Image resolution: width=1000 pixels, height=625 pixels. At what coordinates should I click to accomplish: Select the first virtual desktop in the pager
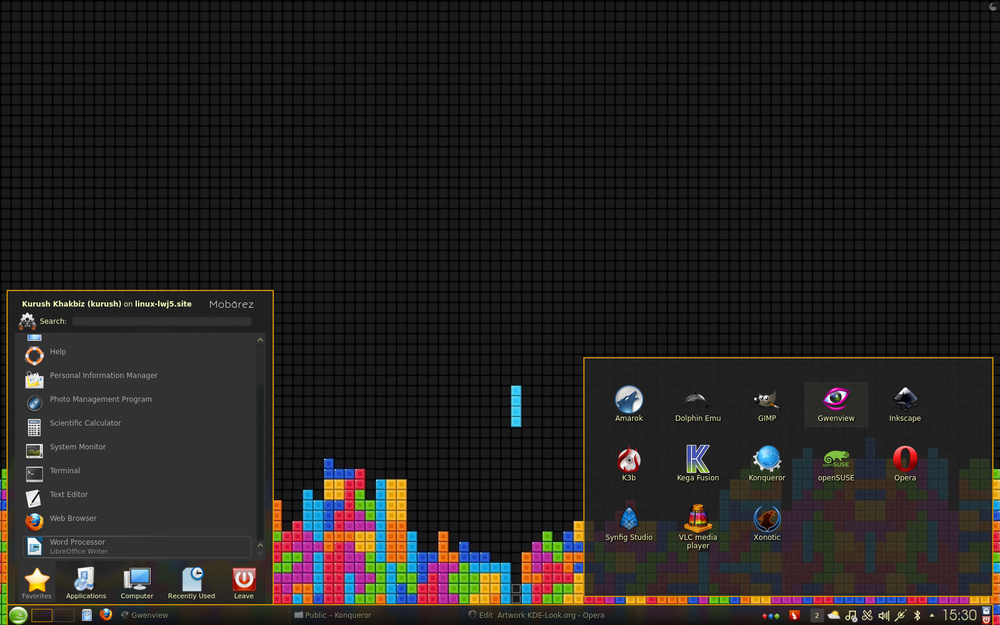42,615
